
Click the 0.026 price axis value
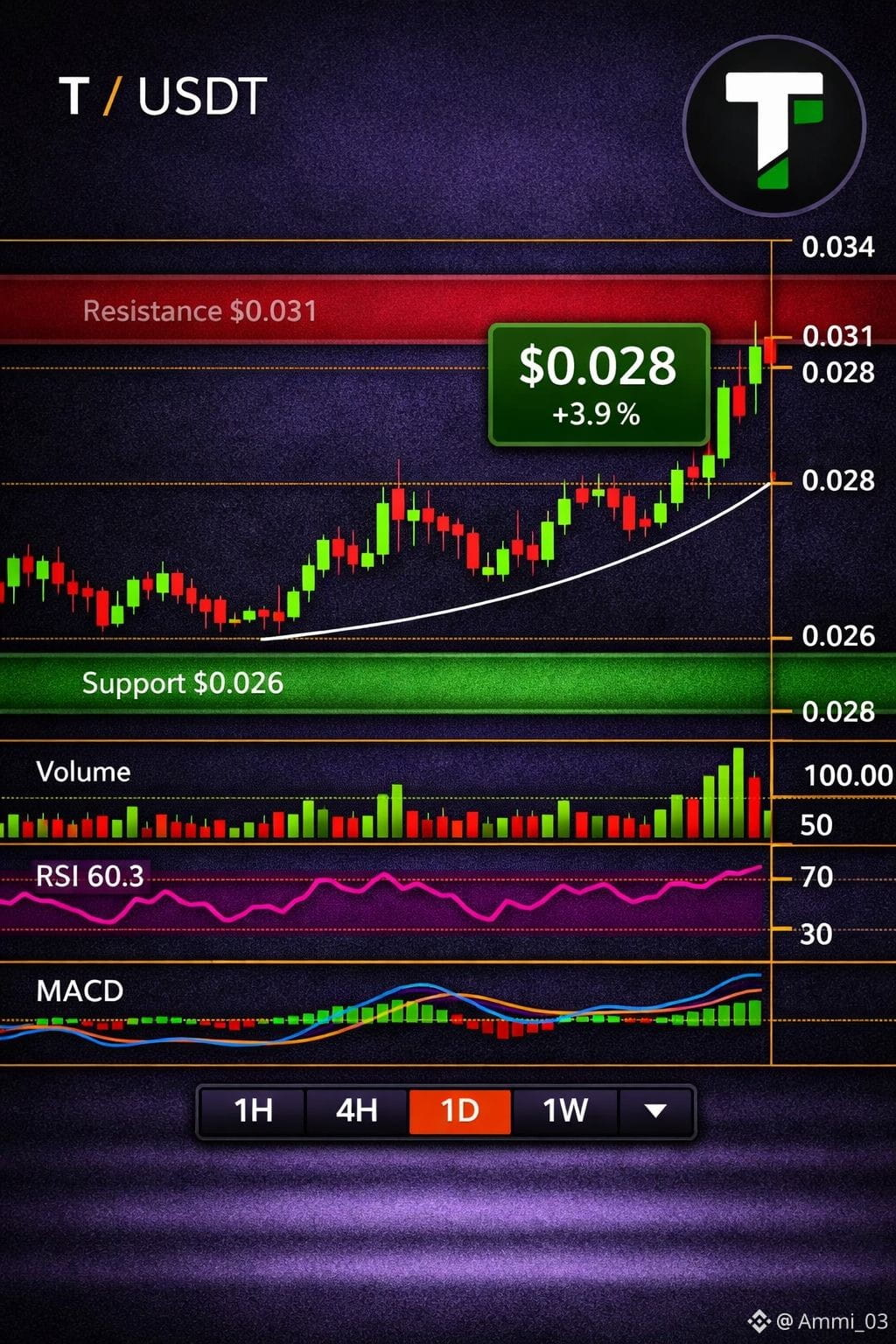pos(838,636)
